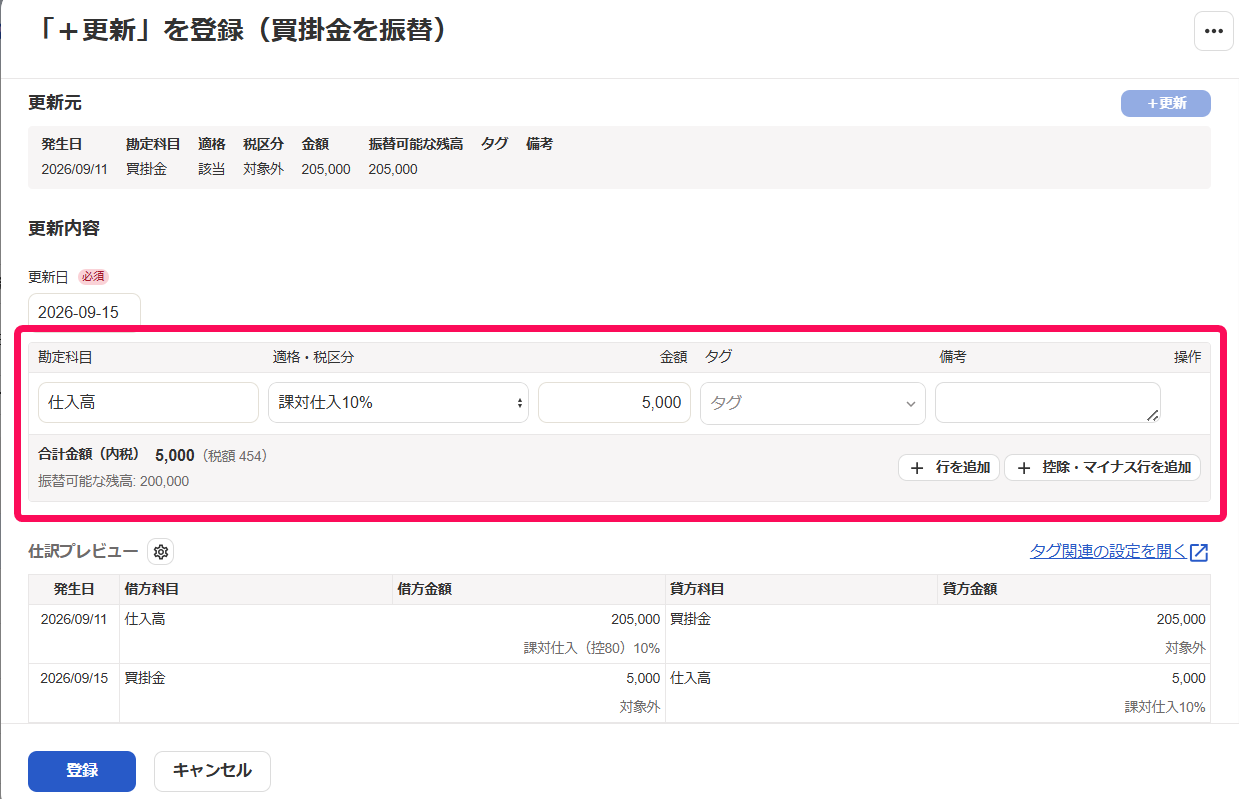Click the 登録 submit button
Viewport: 1239px width, 799px height.
[82, 771]
